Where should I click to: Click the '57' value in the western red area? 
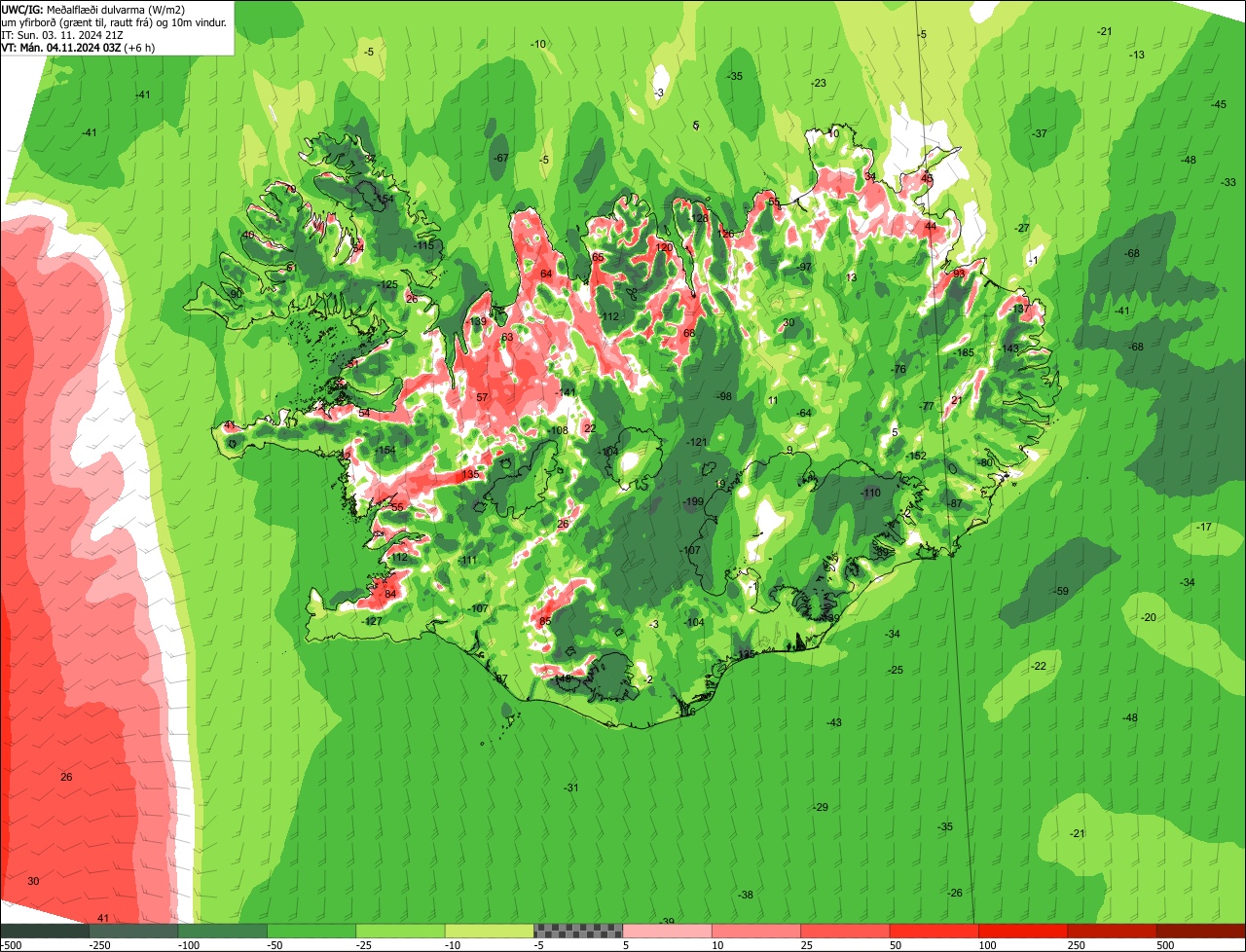pyautogui.click(x=482, y=397)
